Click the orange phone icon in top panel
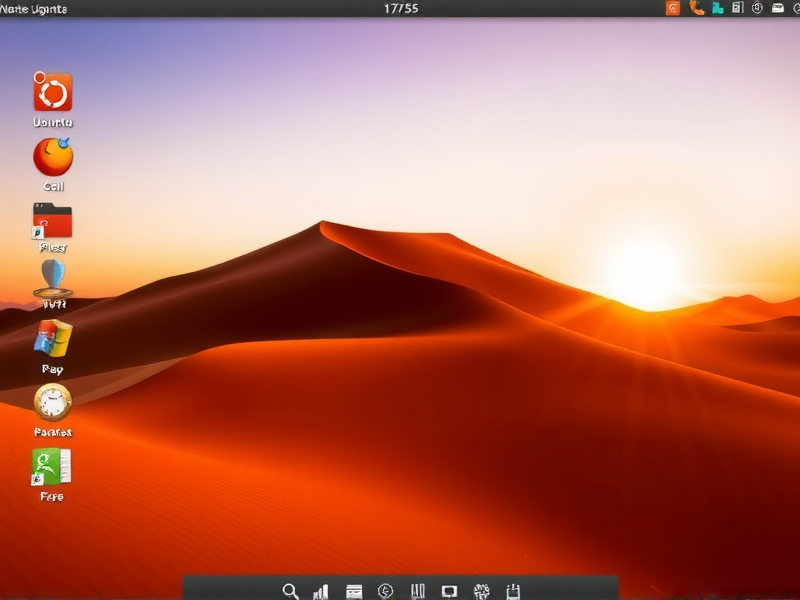Image resolution: width=800 pixels, height=600 pixels. (696, 8)
